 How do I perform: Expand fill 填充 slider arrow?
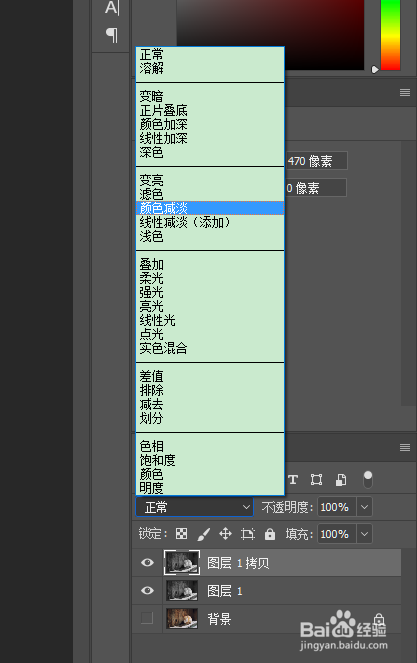coord(365,534)
